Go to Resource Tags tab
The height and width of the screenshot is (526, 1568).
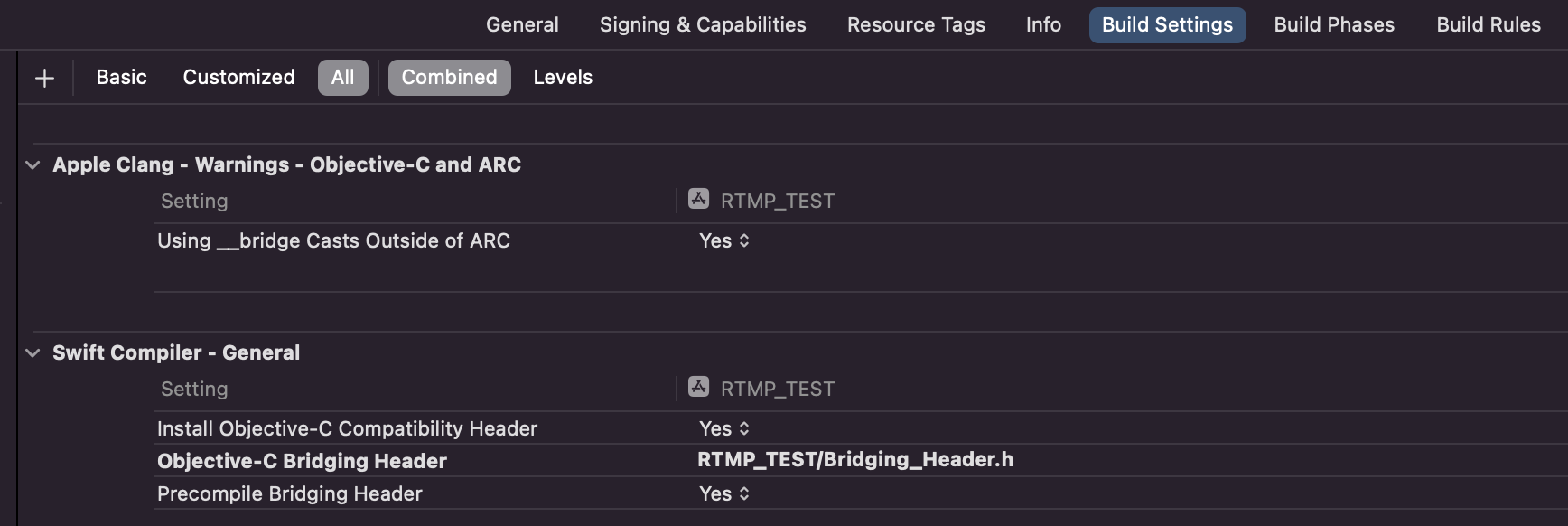tap(916, 24)
